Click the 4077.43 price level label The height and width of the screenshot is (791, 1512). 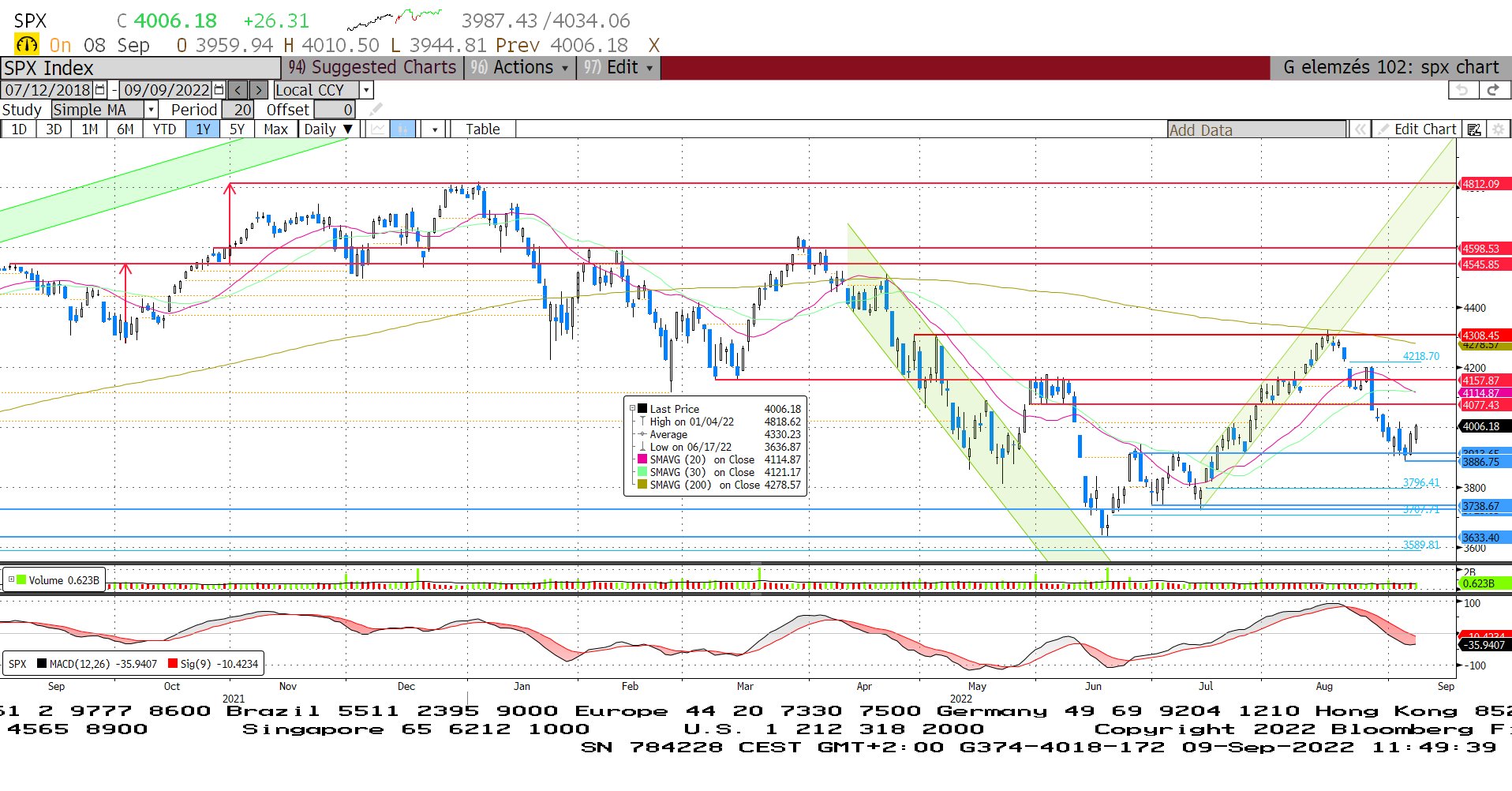coord(1484,405)
